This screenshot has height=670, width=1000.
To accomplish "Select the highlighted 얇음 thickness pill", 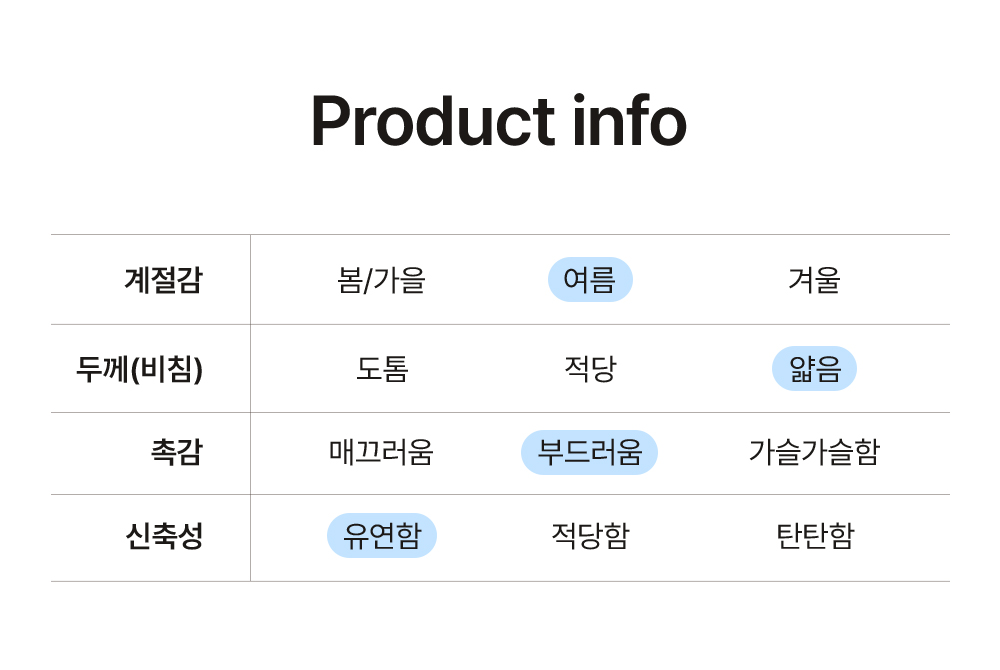I will [x=814, y=368].
